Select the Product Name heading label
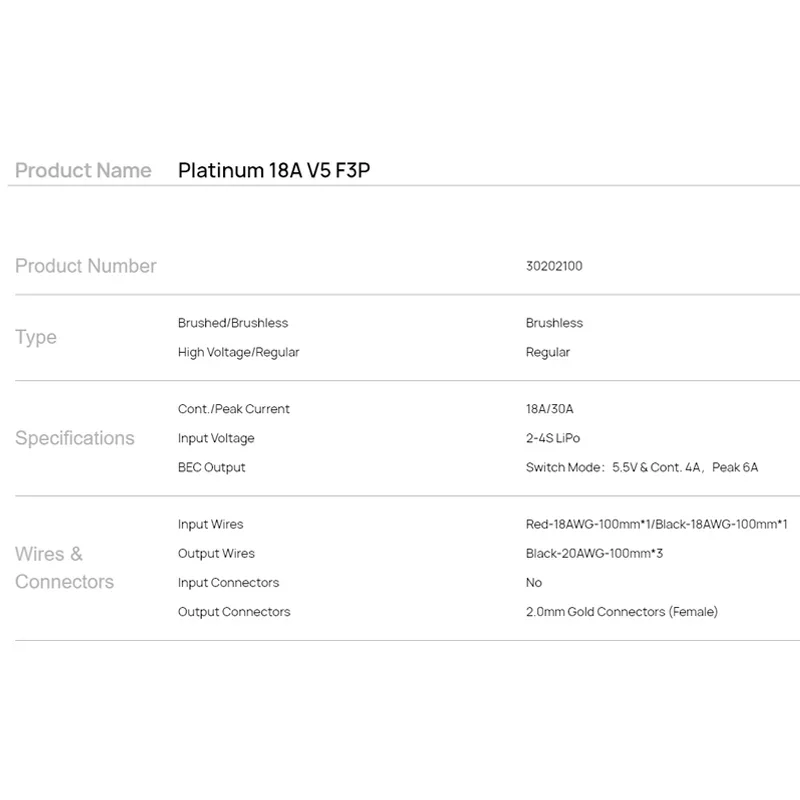The width and height of the screenshot is (800, 800). coord(83,170)
